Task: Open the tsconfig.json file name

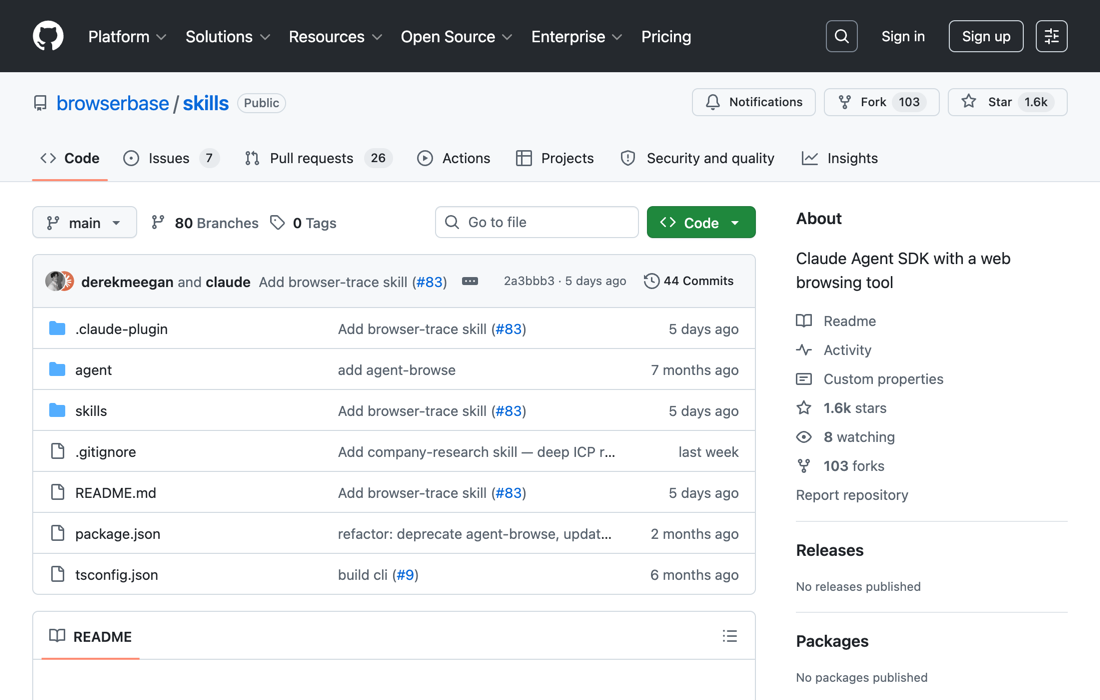Action: 116,574
